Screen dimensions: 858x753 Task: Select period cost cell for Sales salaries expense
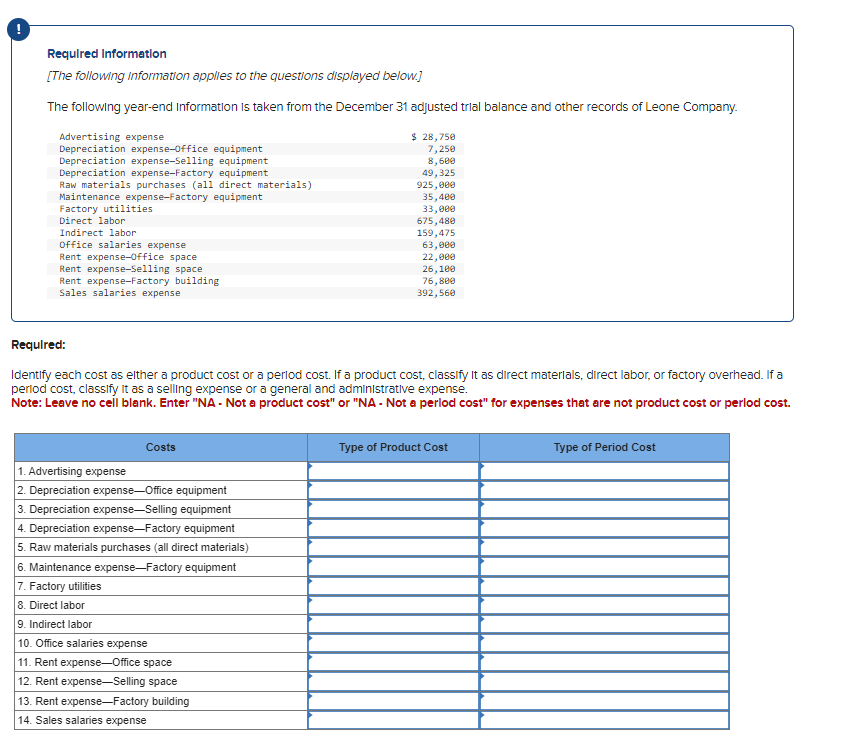[604, 720]
